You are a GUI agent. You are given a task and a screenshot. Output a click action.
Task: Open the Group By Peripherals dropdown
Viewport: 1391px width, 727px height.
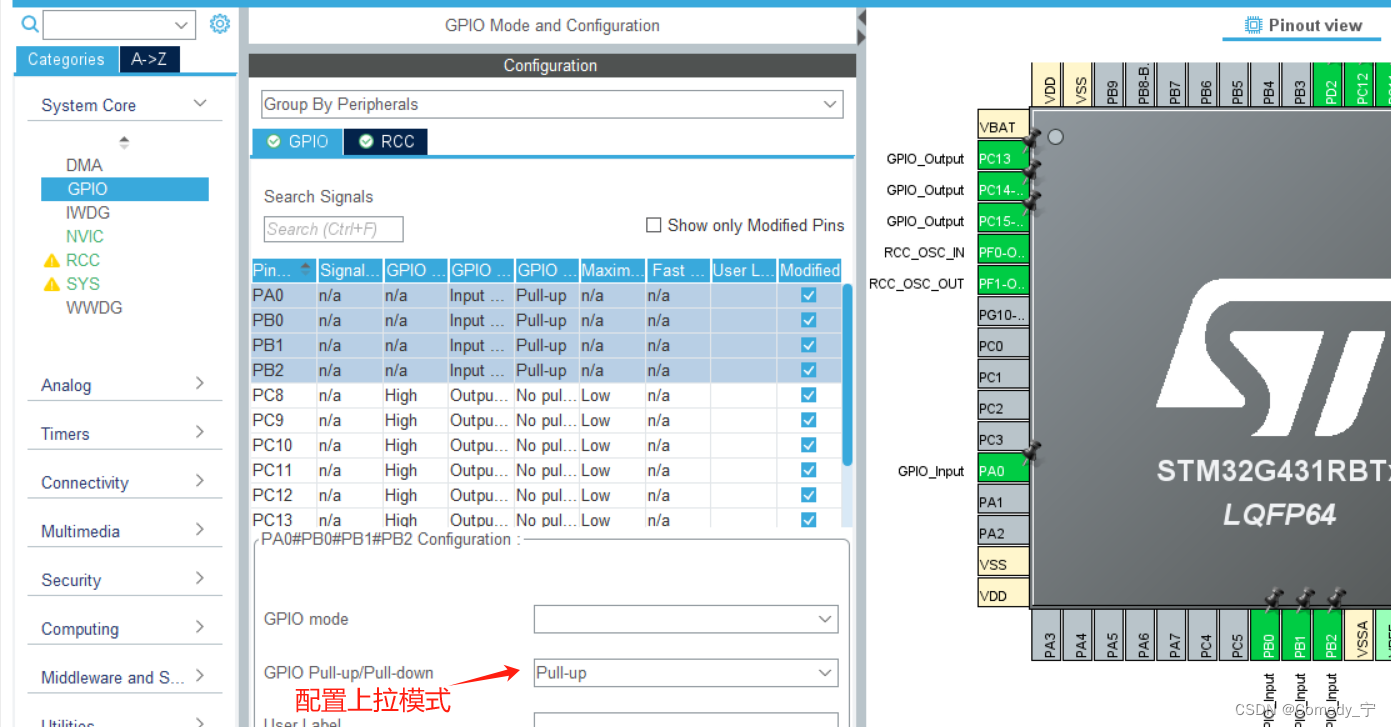point(829,104)
